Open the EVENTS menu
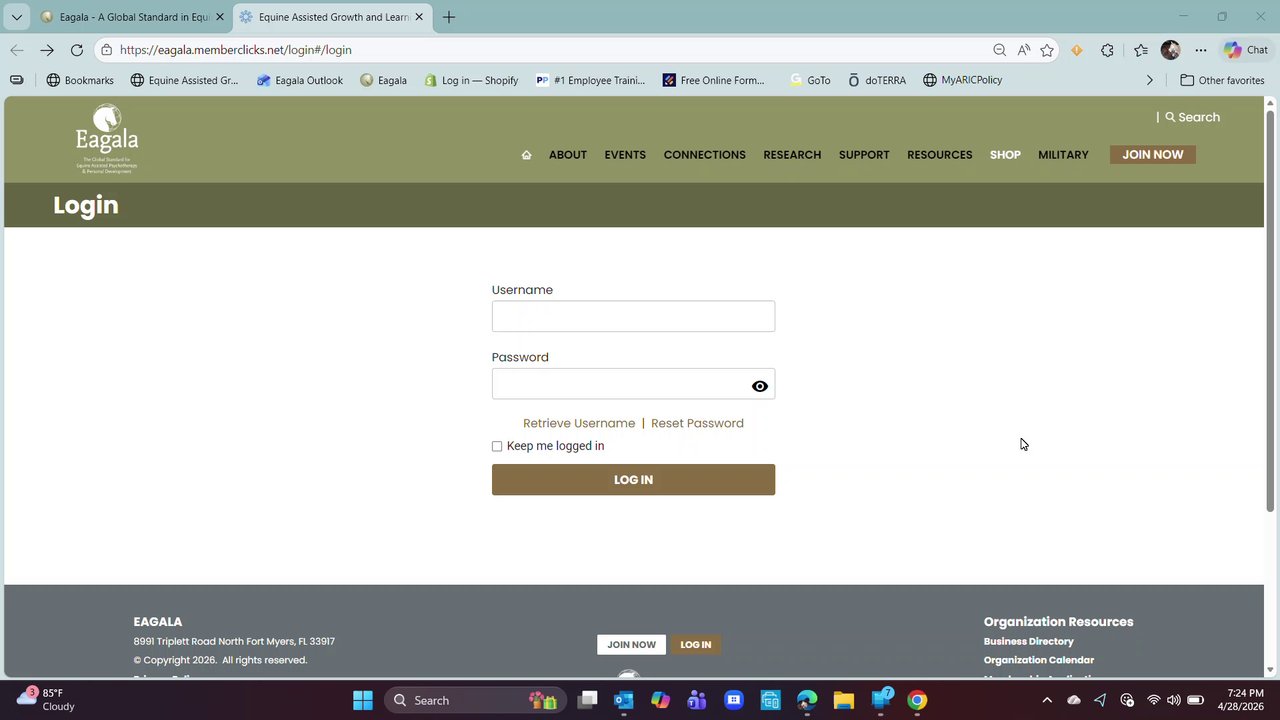 click(625, 155)
